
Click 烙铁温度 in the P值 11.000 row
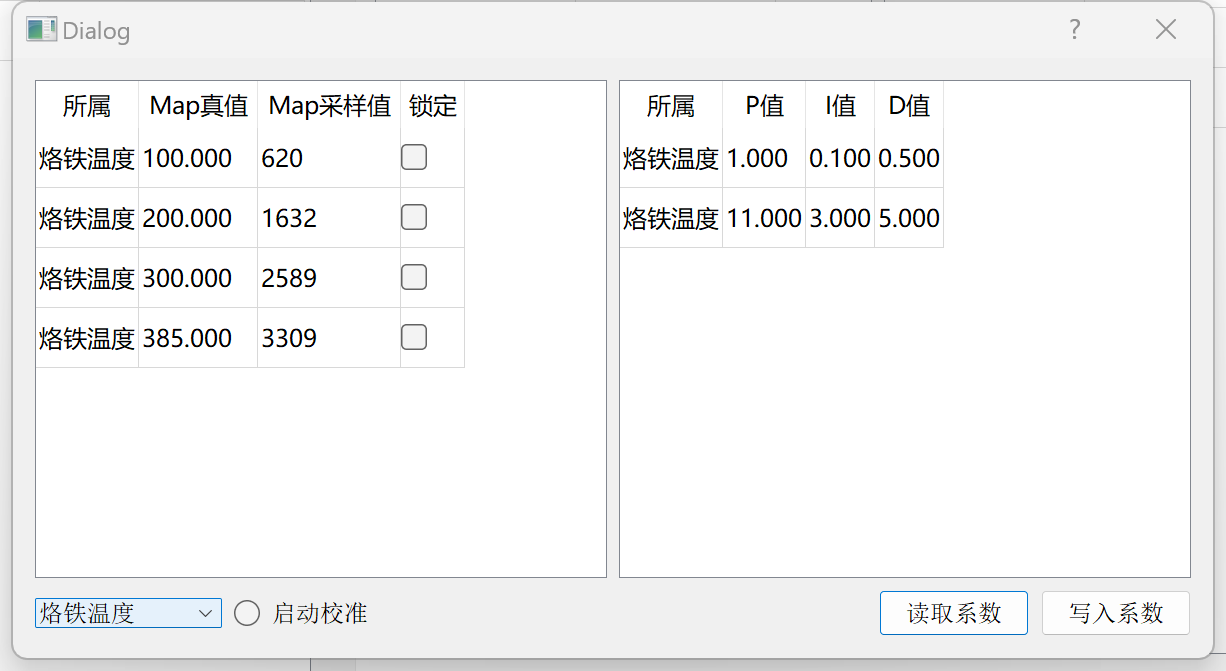[x=671, y=218]
